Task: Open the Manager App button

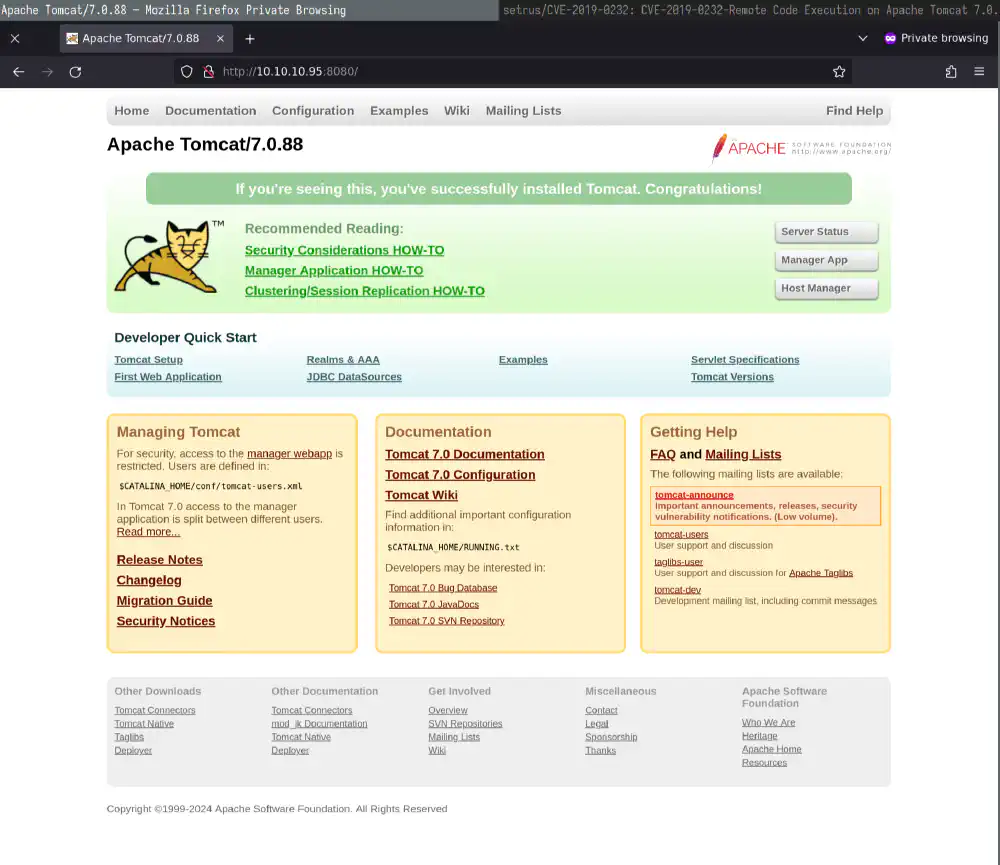Action: (x=826, y=259)
